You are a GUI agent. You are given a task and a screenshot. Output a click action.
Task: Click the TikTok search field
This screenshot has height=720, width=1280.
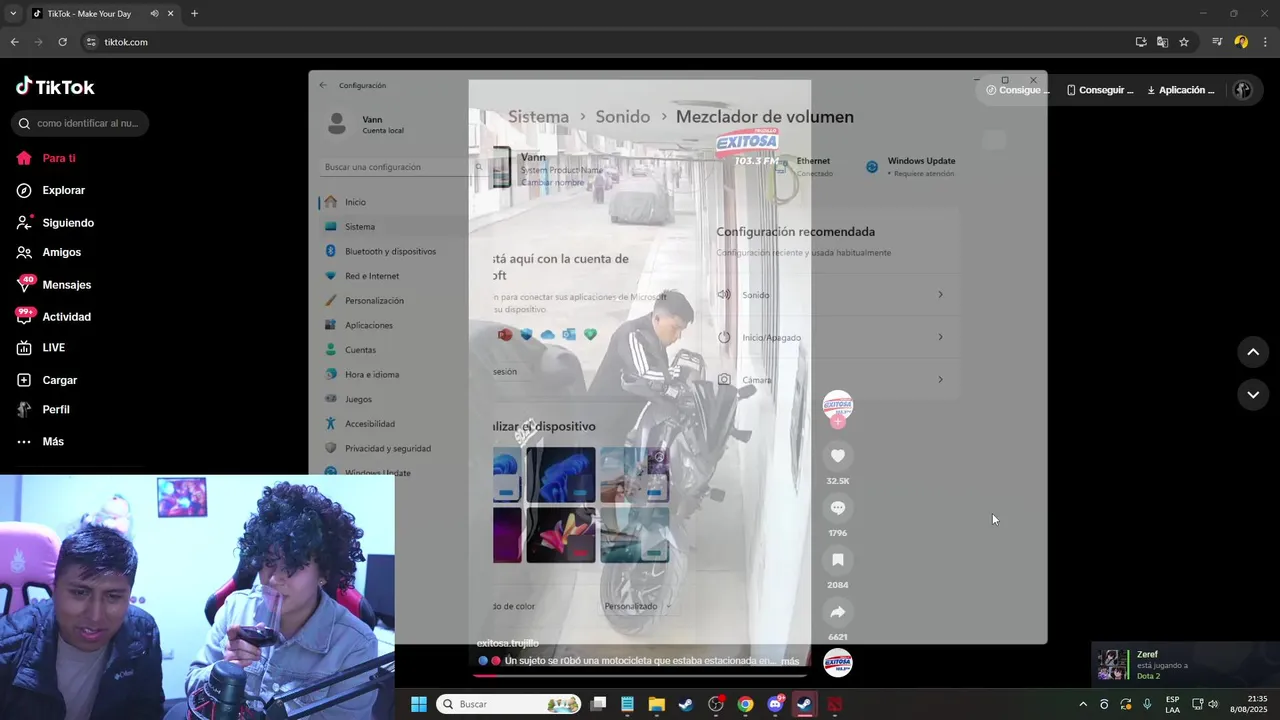click(x=80, y=123)
